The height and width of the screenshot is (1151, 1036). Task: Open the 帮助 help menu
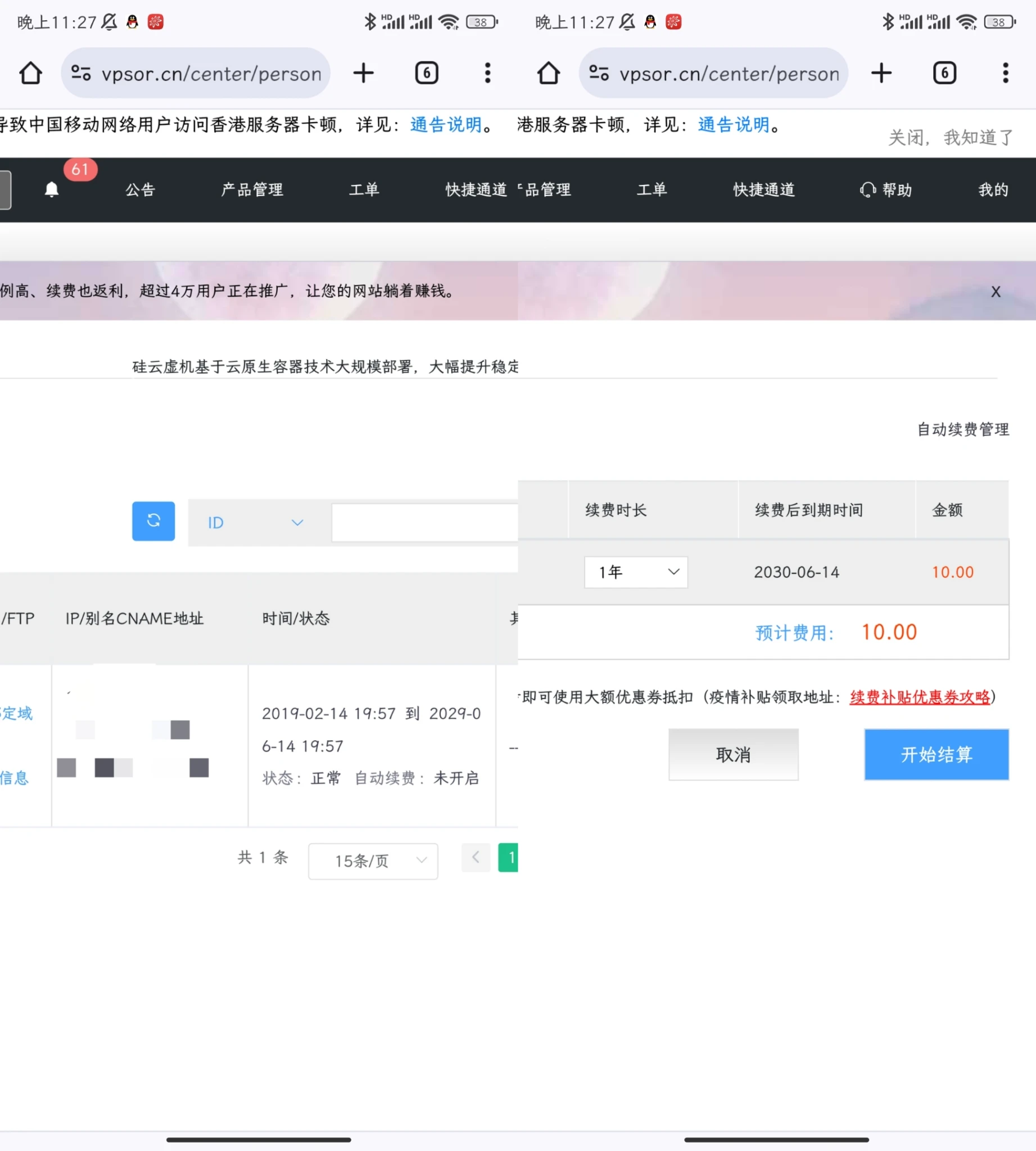[x=886, y=189]
